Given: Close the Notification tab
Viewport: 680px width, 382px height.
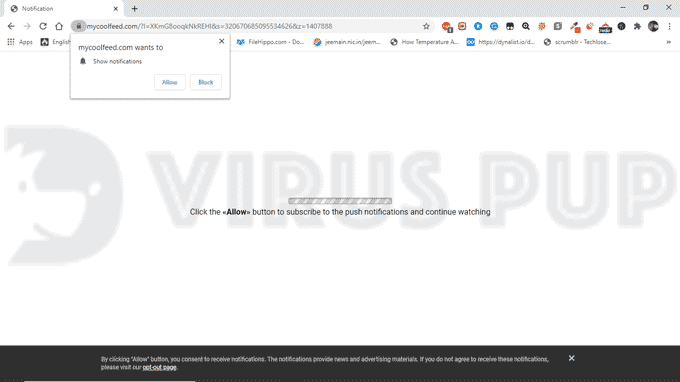Looking at the screenshot, I should pos(116,9).
